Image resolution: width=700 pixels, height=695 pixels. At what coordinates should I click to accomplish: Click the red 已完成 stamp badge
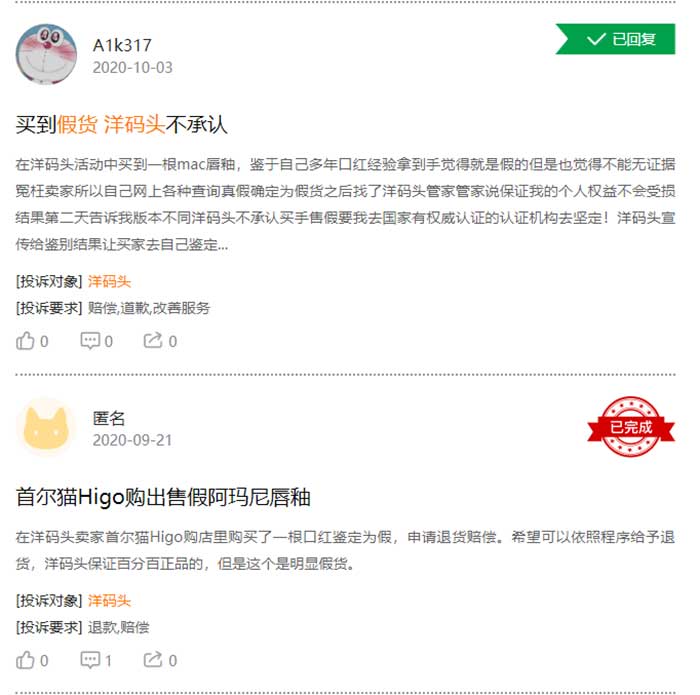[631, 427]
